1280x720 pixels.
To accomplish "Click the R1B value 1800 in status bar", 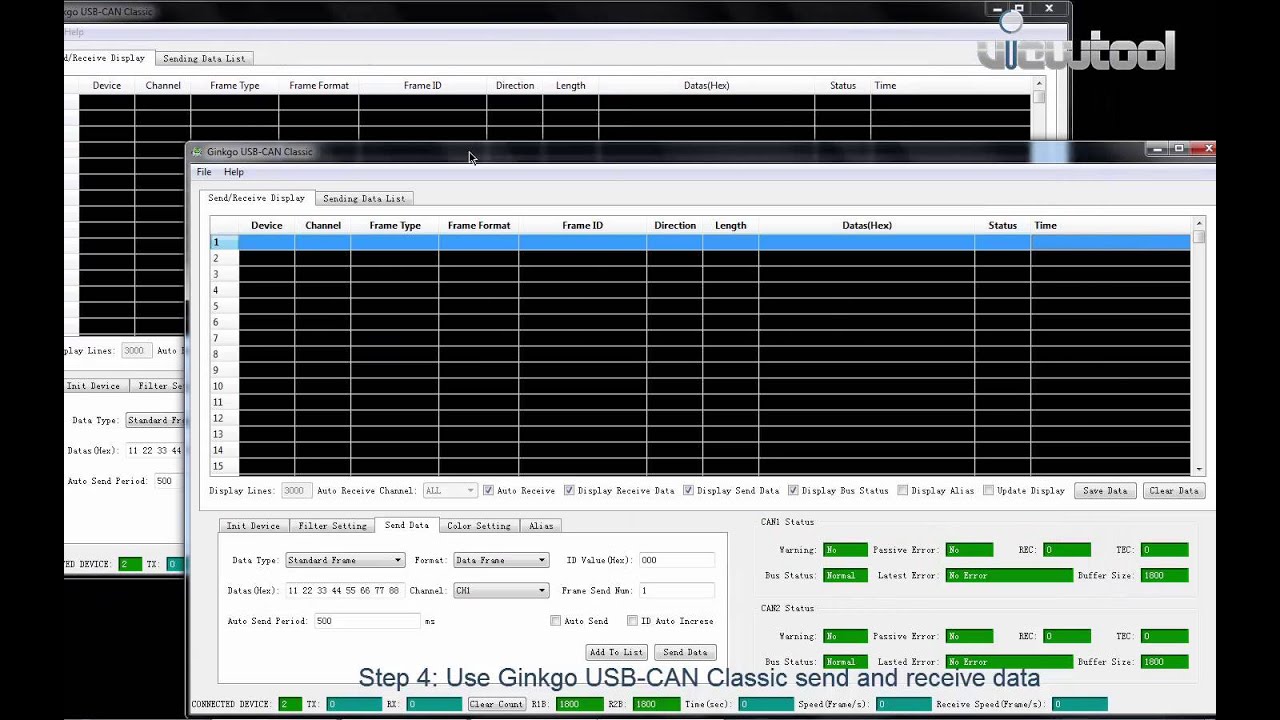I will [x=577, y=704].
